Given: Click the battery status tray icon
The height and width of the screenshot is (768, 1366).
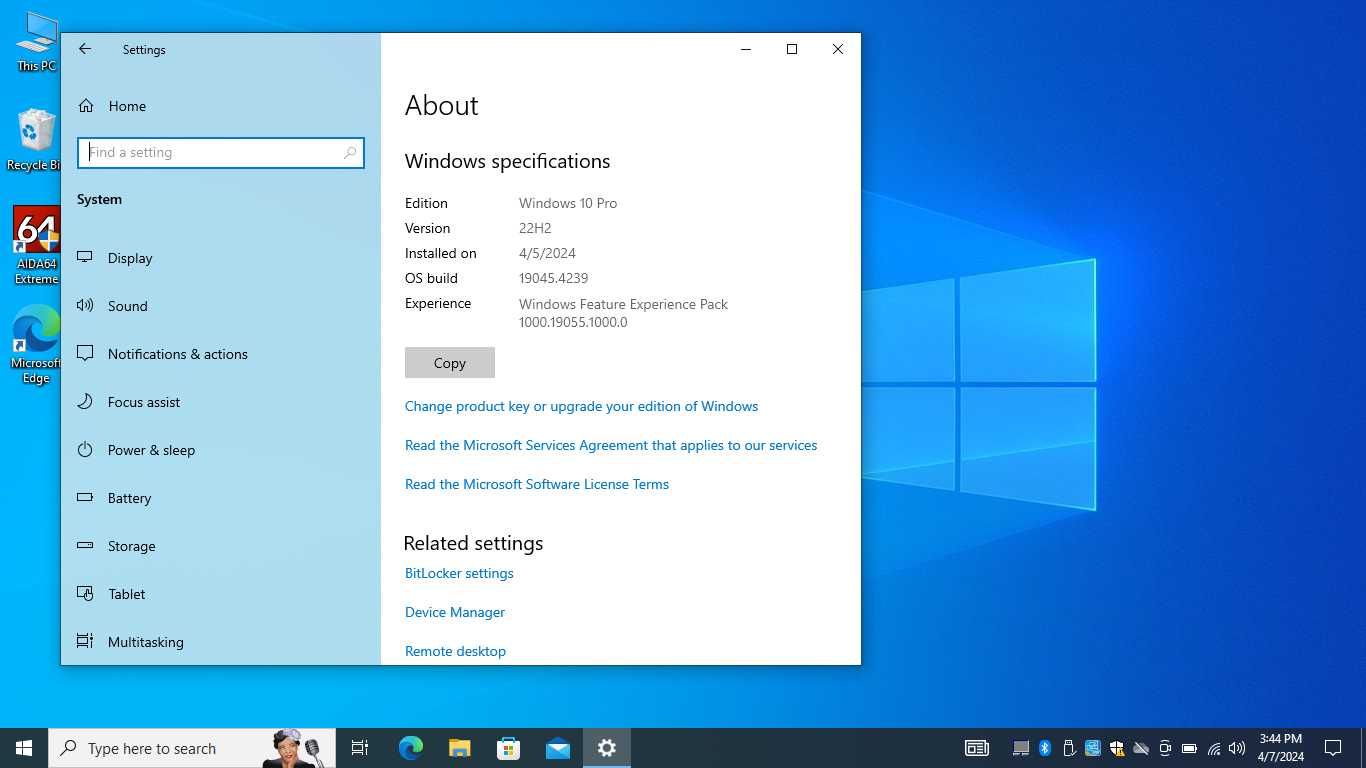Looking at the screenshot, I should 1189,748.
